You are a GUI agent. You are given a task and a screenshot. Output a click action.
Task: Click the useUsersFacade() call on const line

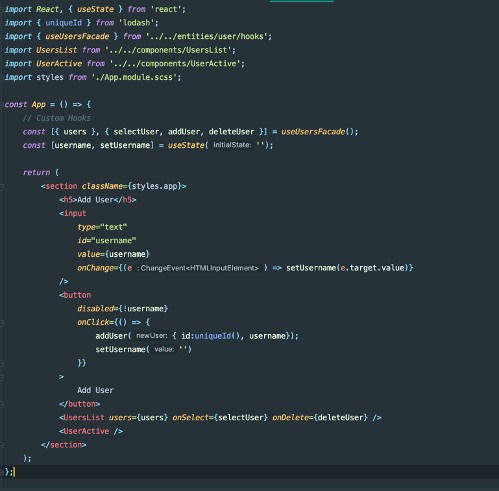(x=319, y=132)
